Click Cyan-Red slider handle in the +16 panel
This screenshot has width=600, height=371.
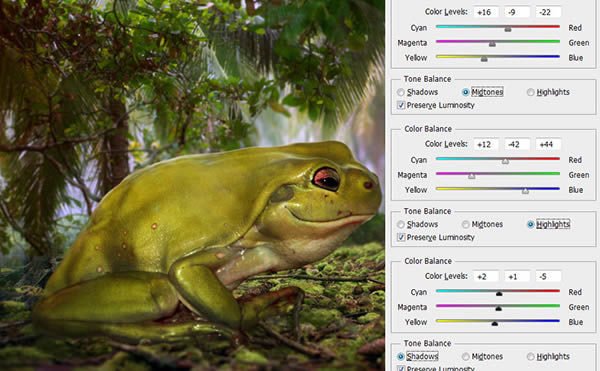[x=508, y=29]
